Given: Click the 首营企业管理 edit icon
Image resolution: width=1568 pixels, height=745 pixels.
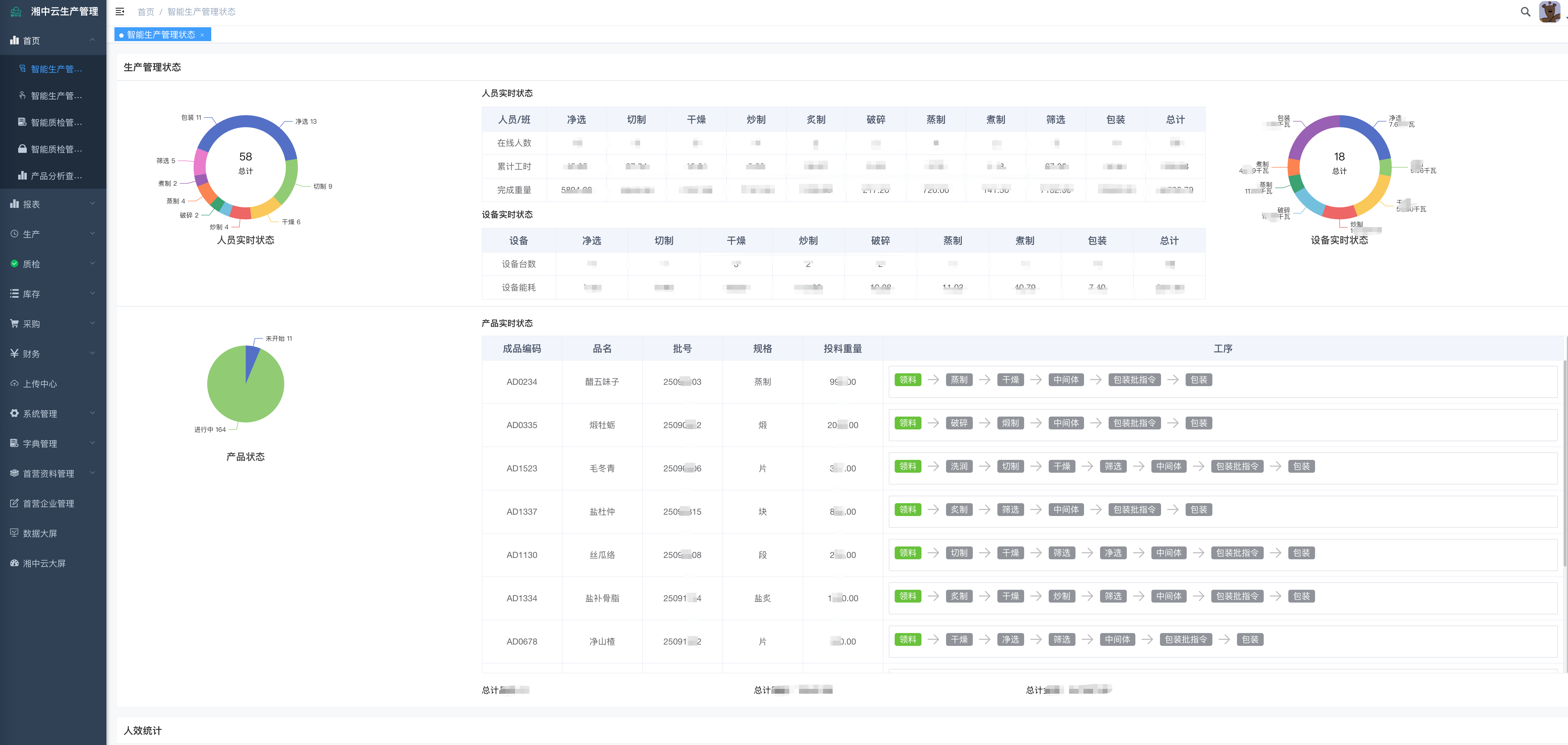Looking at the screenshot, I should click(x=15, y=503).
